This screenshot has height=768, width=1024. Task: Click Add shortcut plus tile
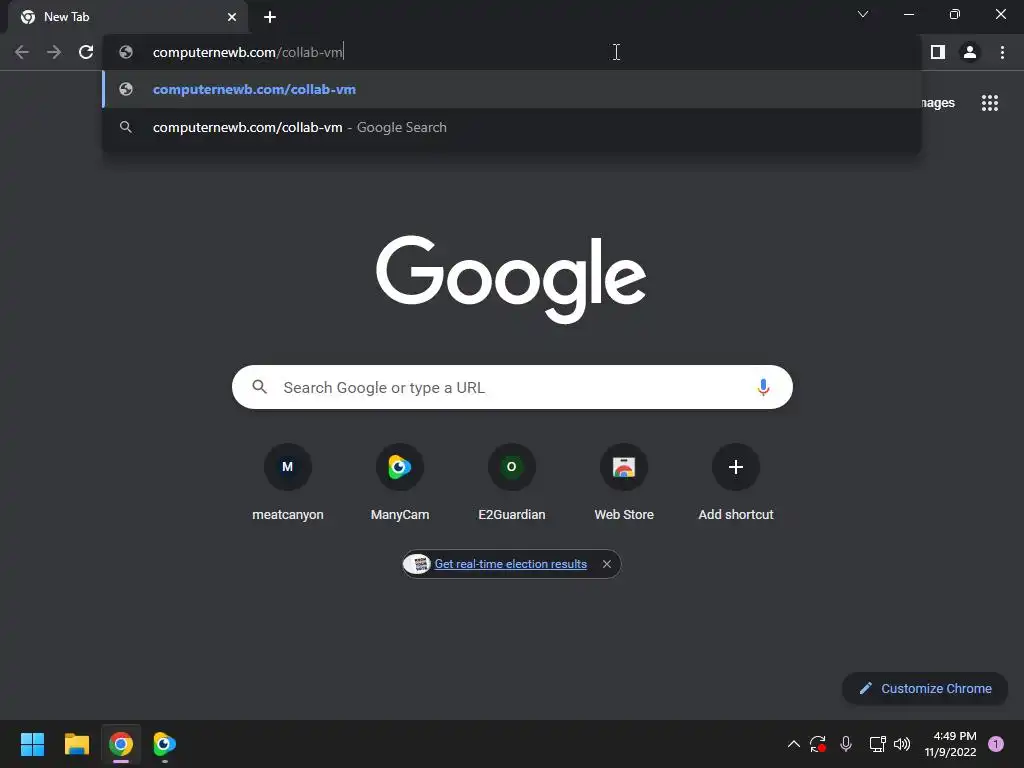click(736, 483)
